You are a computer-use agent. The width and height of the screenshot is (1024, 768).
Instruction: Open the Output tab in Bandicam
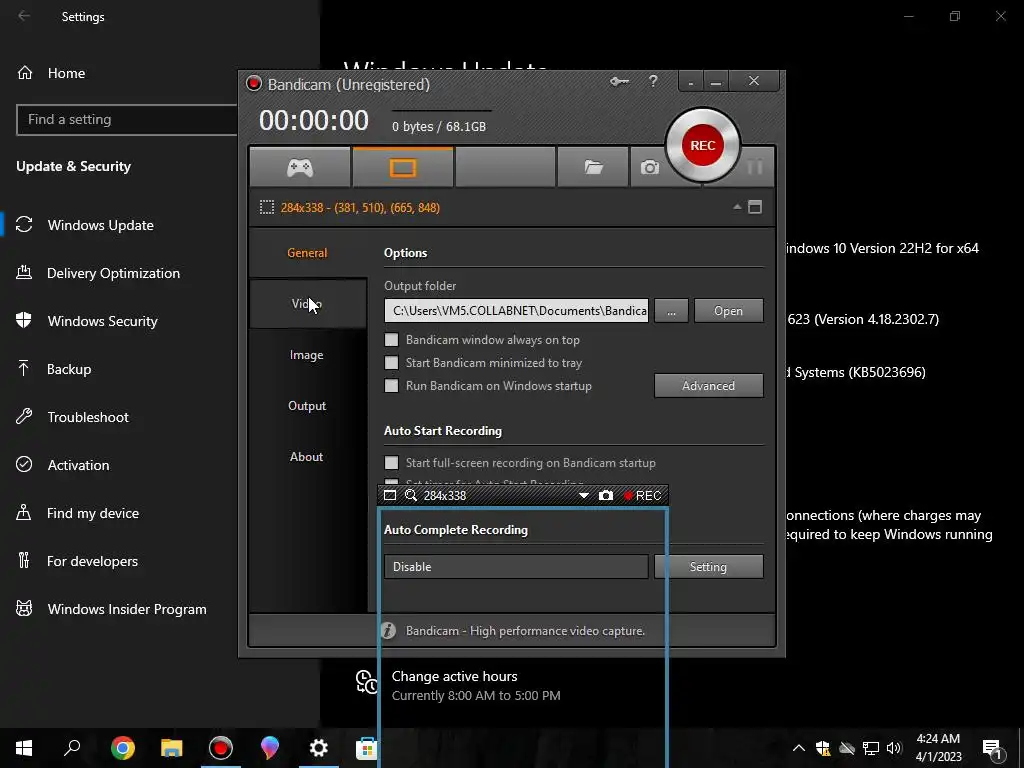(x=307, y=406)
